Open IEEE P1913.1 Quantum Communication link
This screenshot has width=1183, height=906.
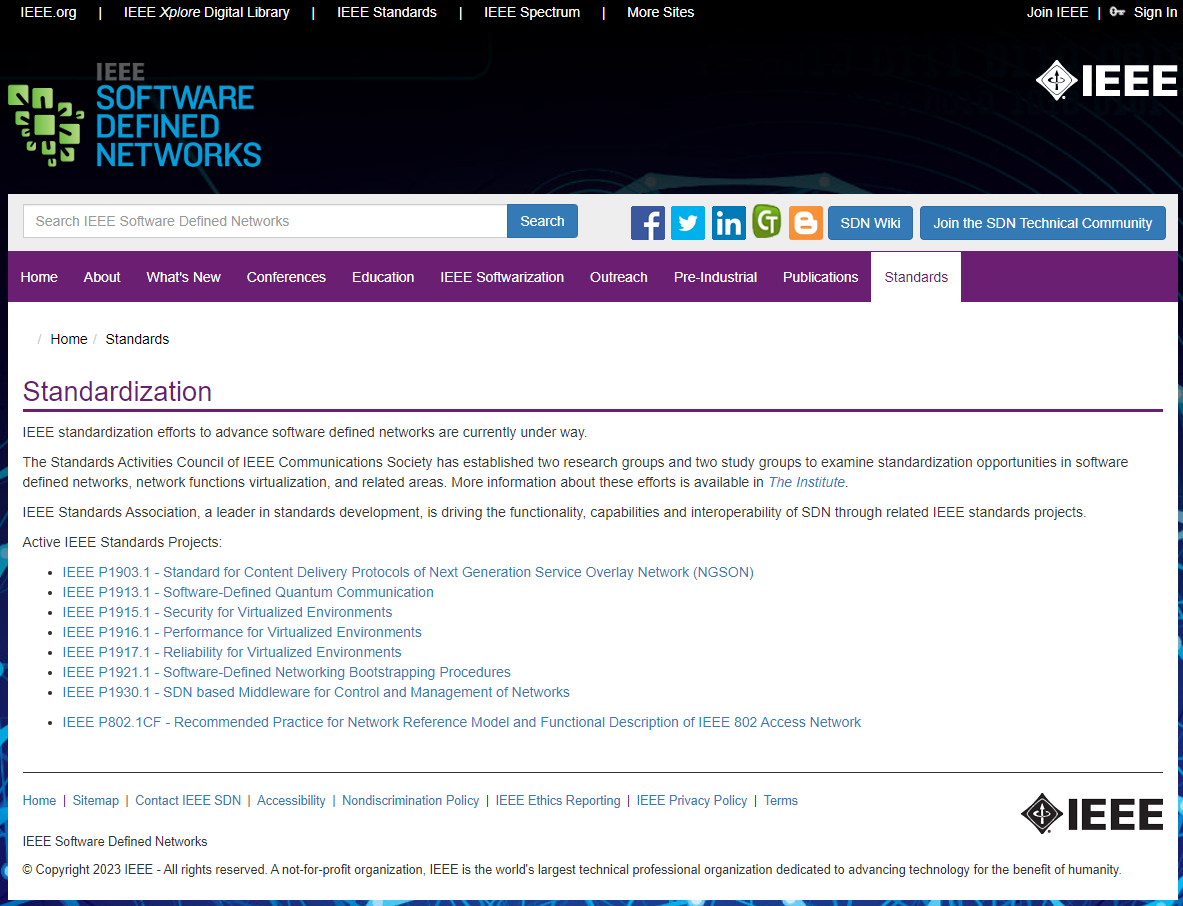pyautogui.click(x=248, y=592)
